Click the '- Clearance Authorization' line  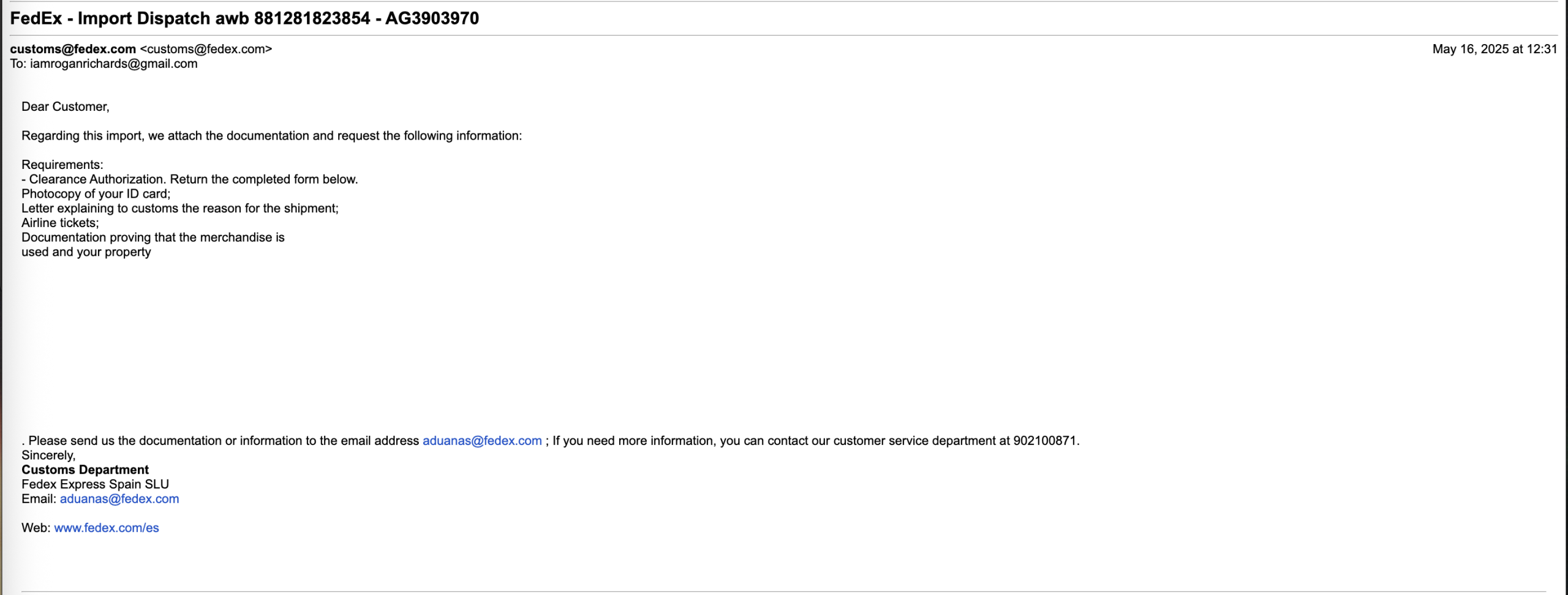click(190, 179)
